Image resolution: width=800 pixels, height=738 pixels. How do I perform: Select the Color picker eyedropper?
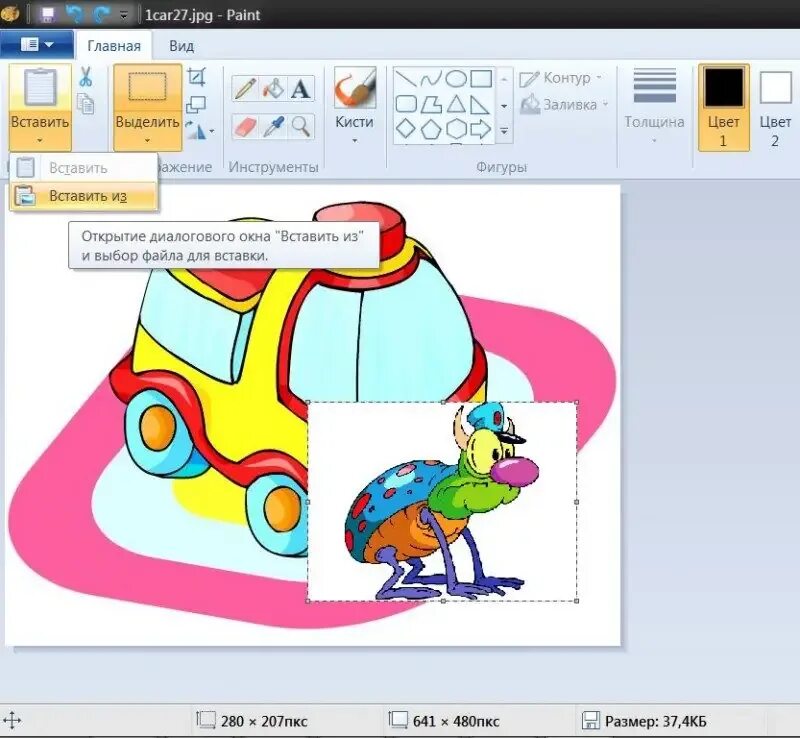273,126
